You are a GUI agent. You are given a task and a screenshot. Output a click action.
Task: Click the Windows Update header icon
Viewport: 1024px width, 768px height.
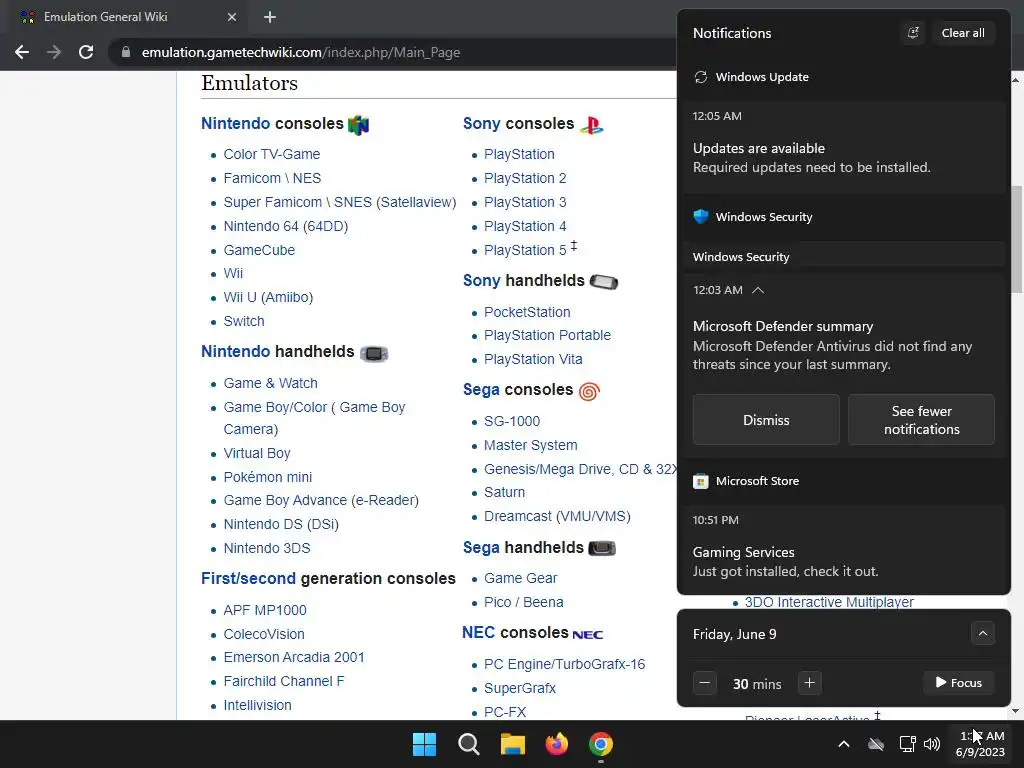[x=701, y=77]
